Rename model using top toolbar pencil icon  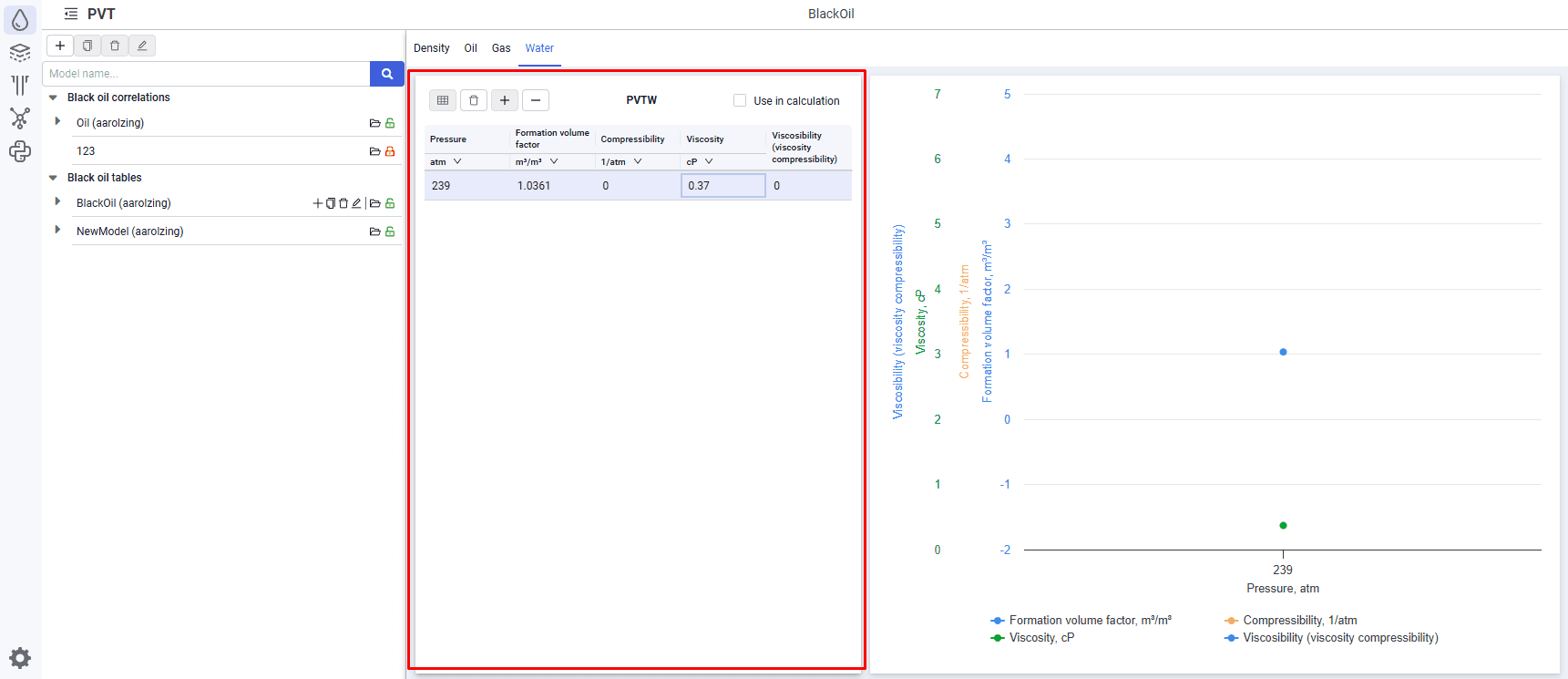142,46
